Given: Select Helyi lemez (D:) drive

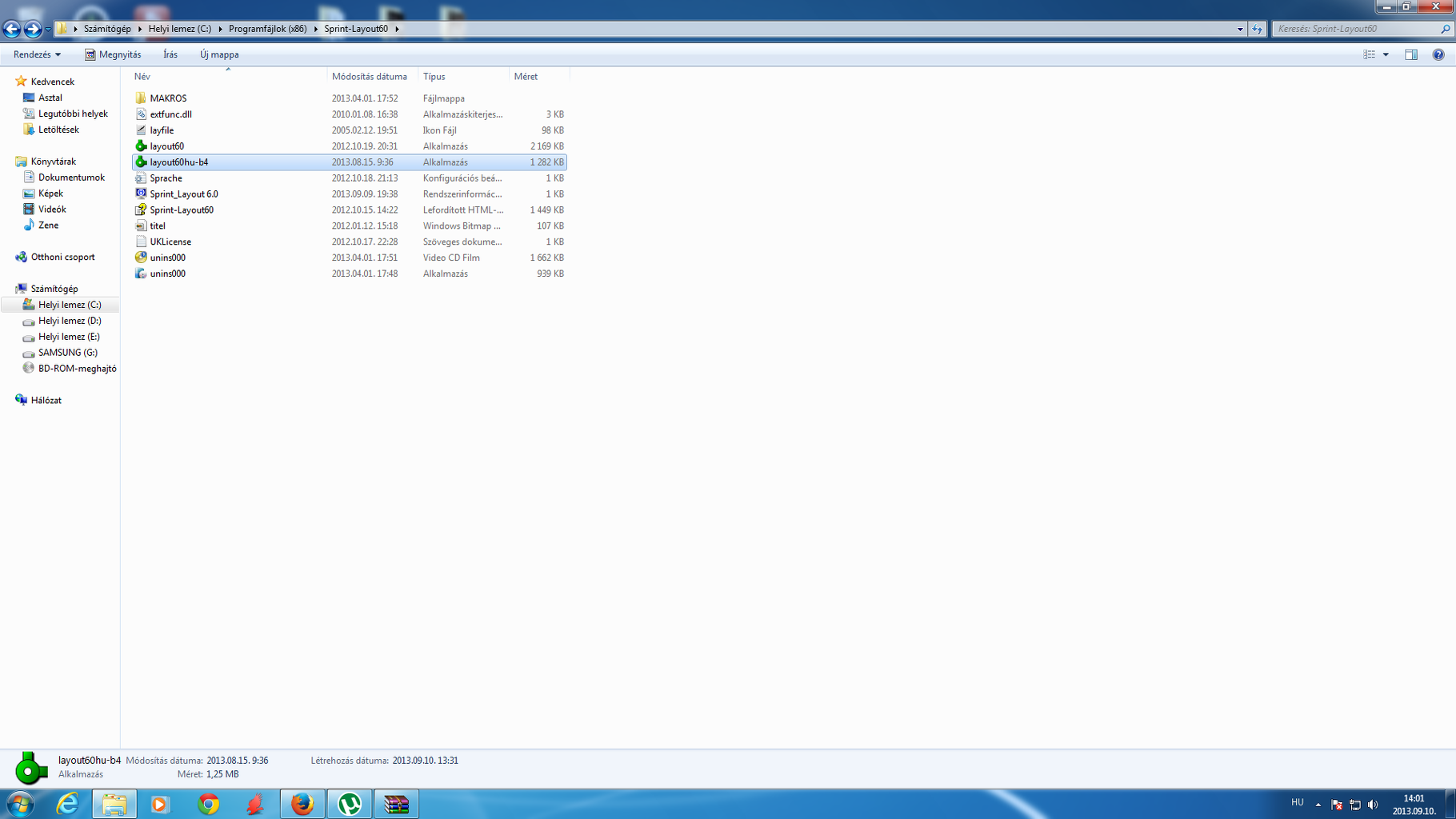Looking at the screenshot, I should pyautogui.click(x=70, y=321).
